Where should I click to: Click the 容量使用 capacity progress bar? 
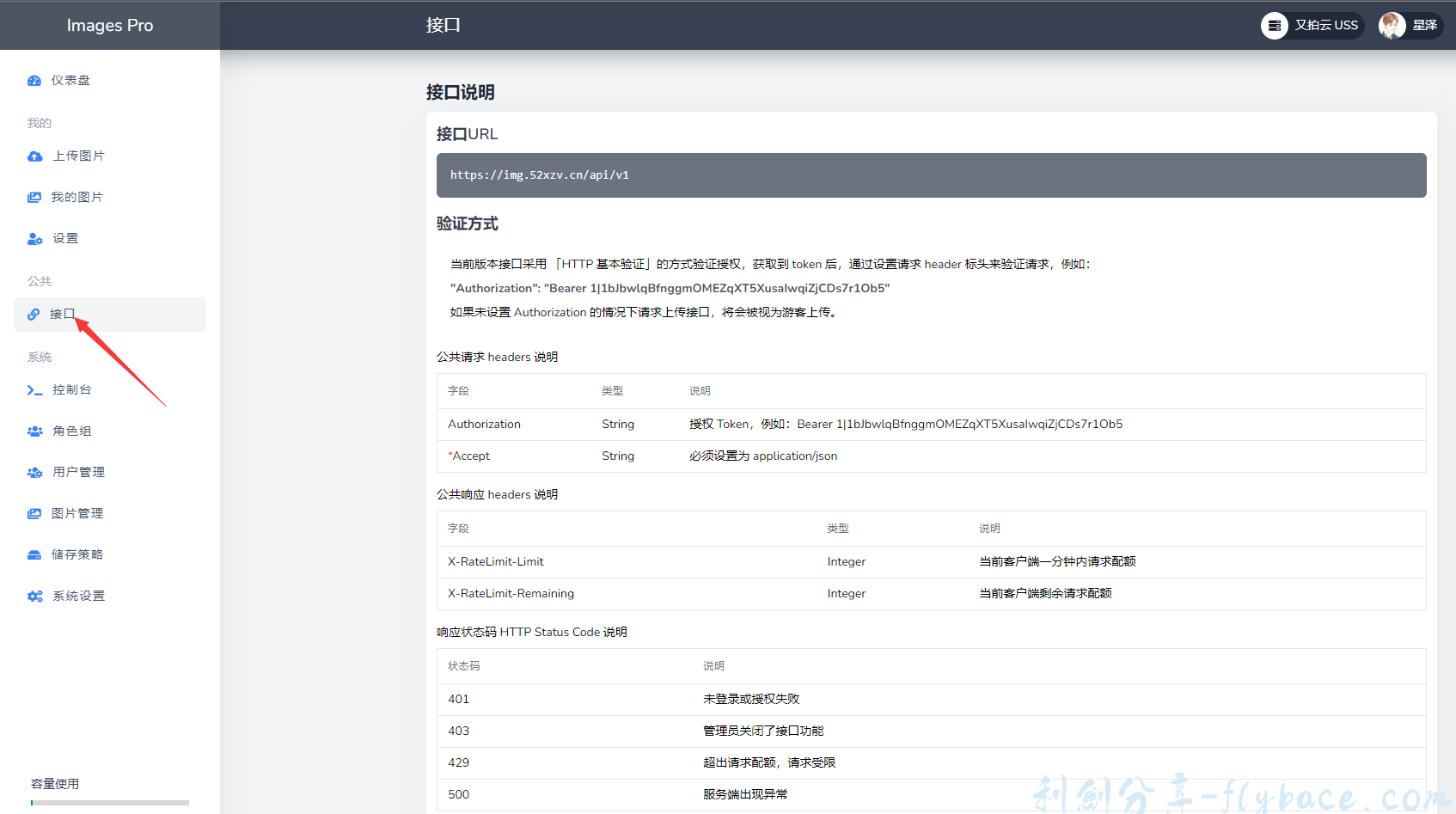pos(109,802)
